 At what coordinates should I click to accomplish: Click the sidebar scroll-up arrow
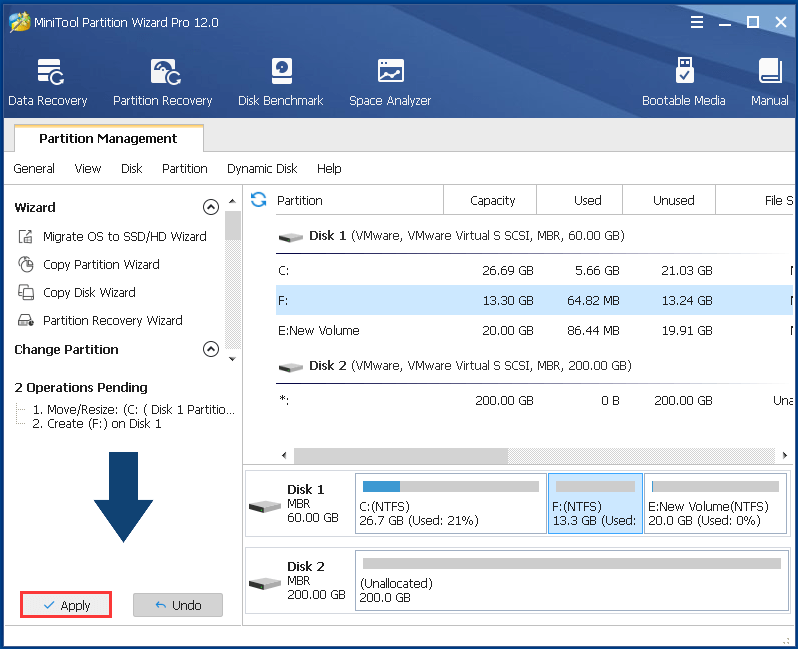232,201
